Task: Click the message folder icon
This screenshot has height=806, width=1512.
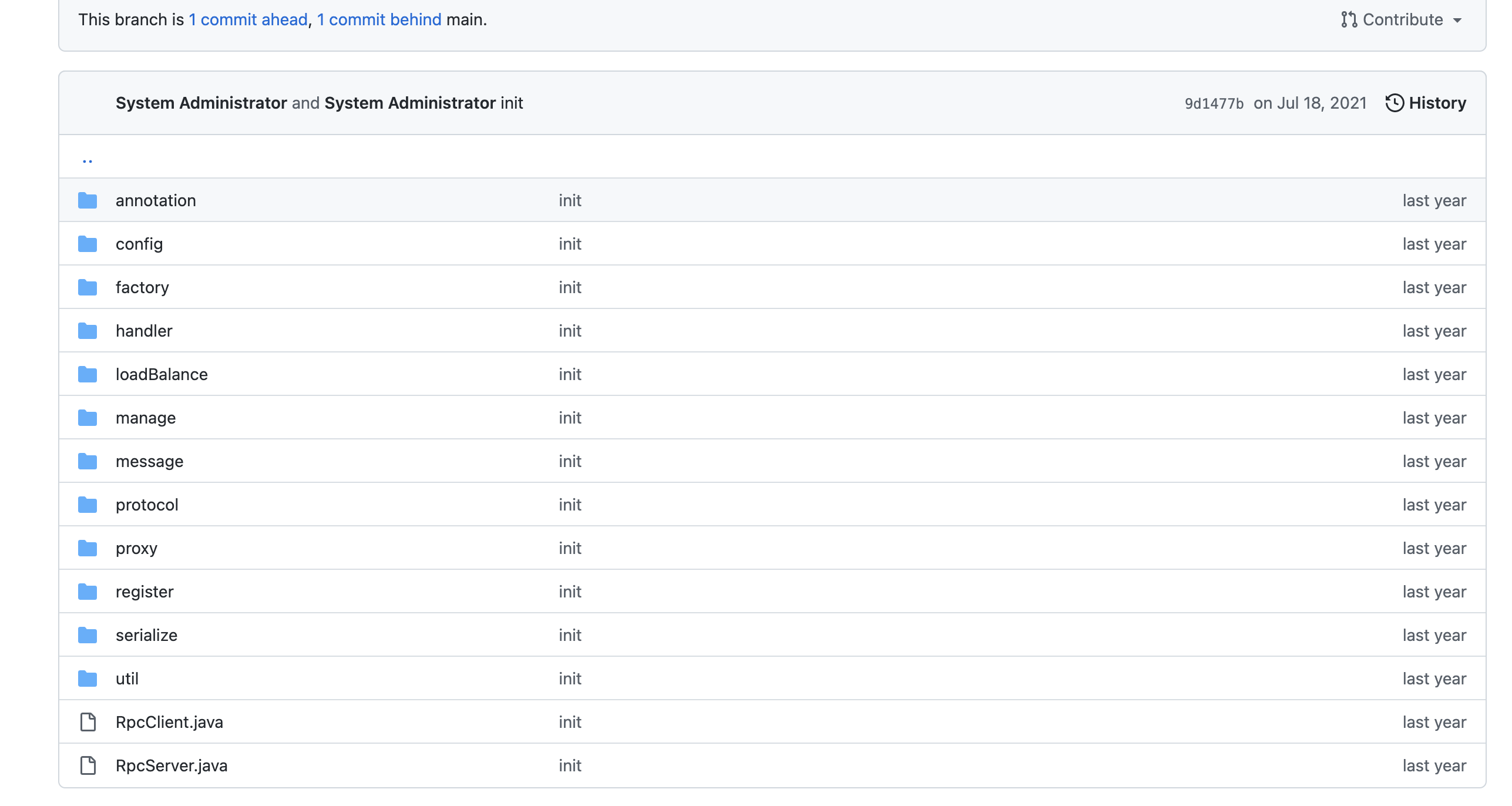Action: tap(88, 461)
